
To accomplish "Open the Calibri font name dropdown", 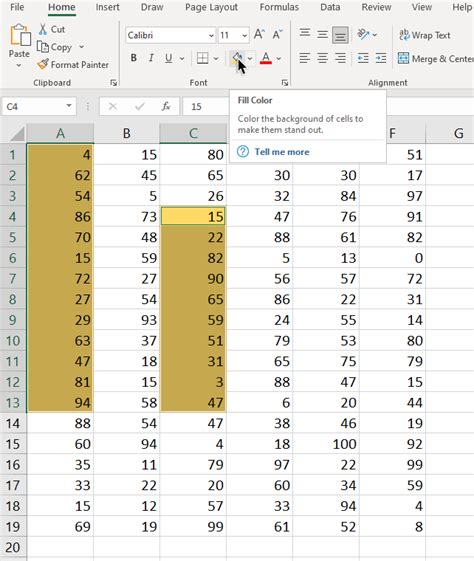I will click(211, 35).
